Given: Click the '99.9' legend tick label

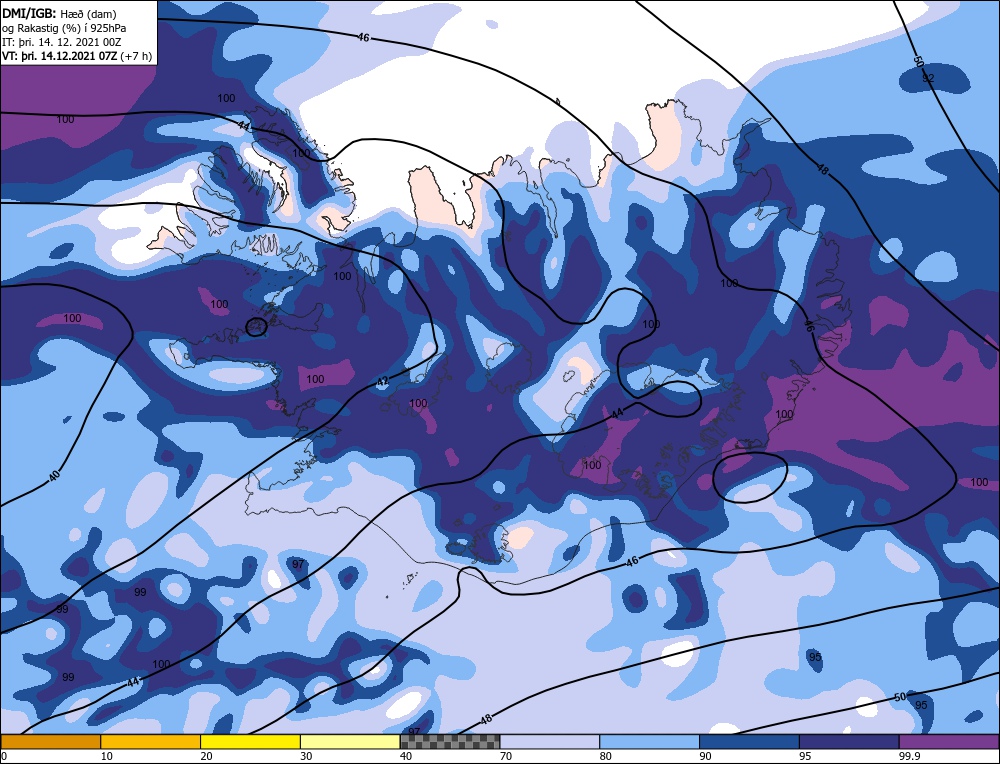Looking at the screenshot, I should 909,756.
